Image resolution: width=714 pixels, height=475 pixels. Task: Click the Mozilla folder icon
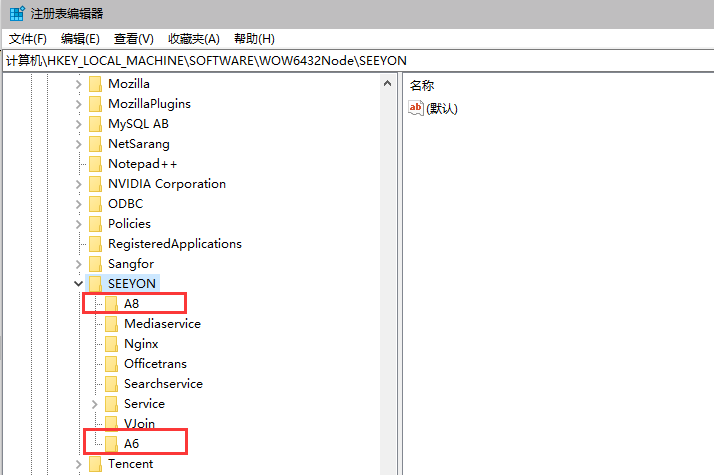(96, 84)
